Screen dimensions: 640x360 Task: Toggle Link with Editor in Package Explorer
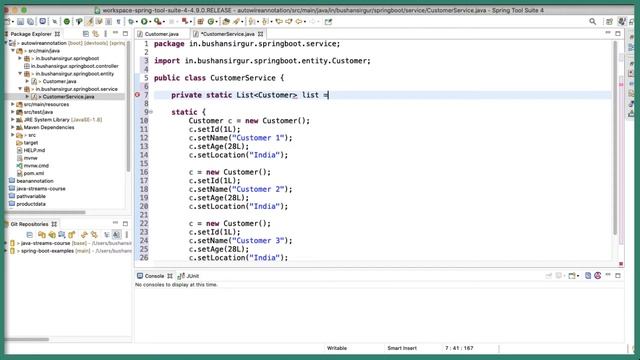96,34
